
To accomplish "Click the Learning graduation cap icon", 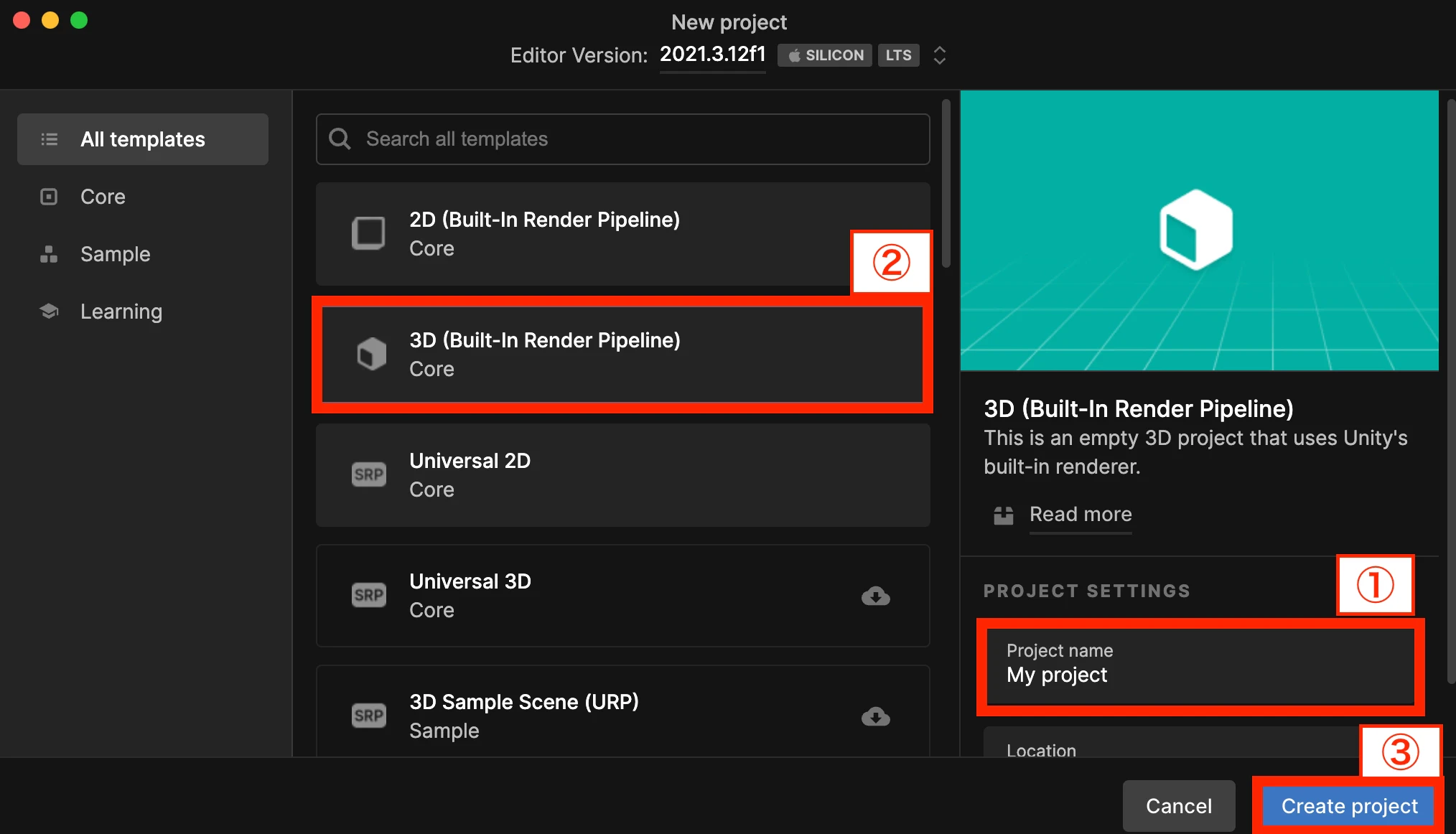I will (49, 311).
